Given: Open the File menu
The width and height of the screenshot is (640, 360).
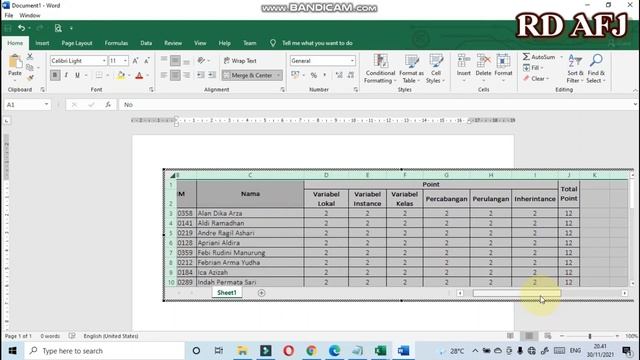Looking at the screenshot, I should pyautogui.click(x=9, y=16).
